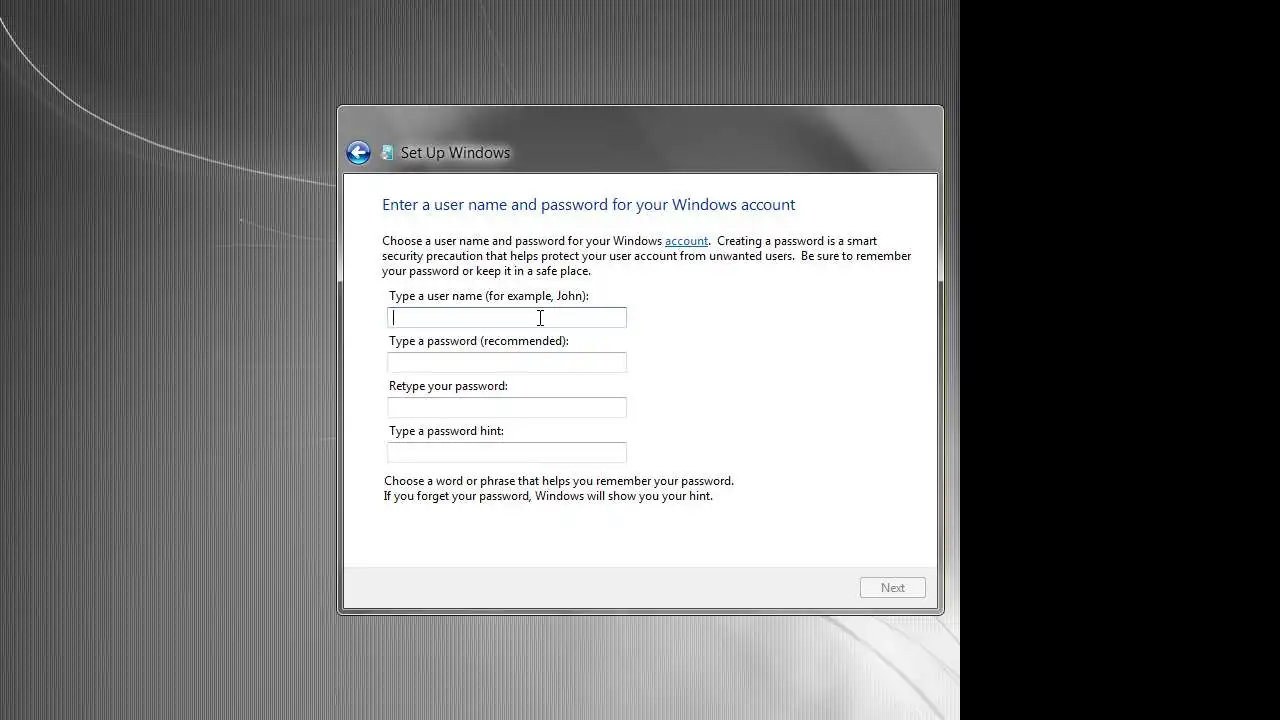Click the blue back arrow button

point(358,152)
